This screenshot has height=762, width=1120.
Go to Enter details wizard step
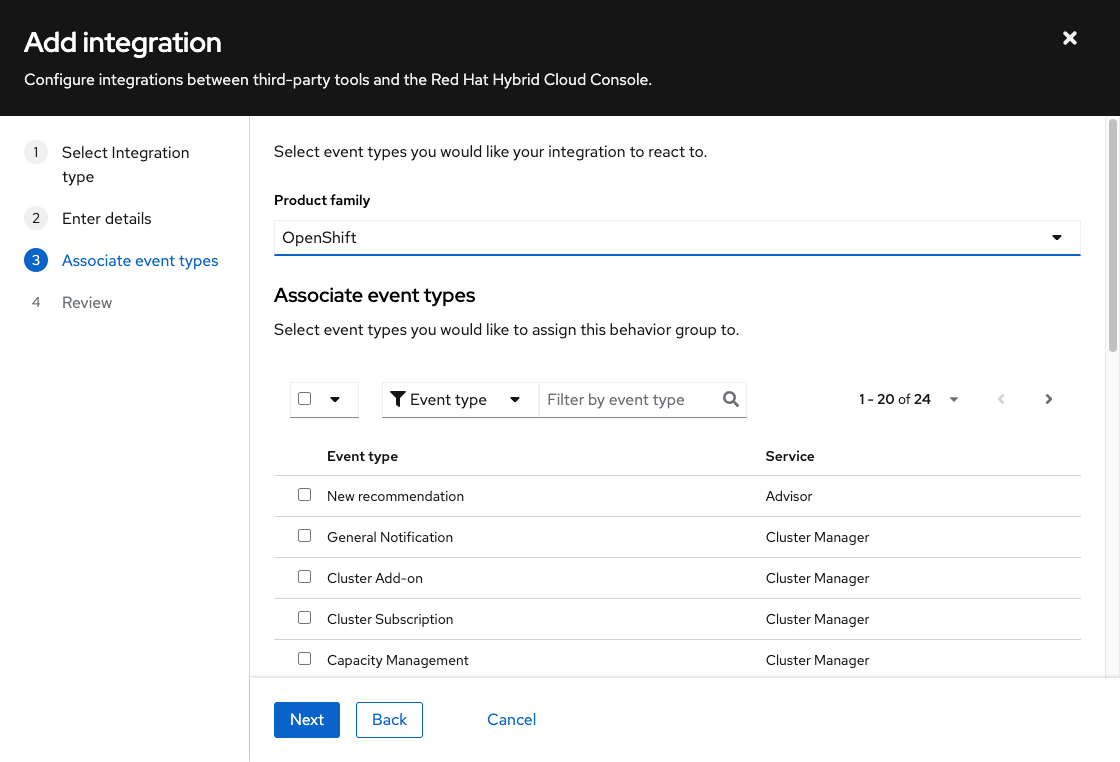tap(107, 218)
